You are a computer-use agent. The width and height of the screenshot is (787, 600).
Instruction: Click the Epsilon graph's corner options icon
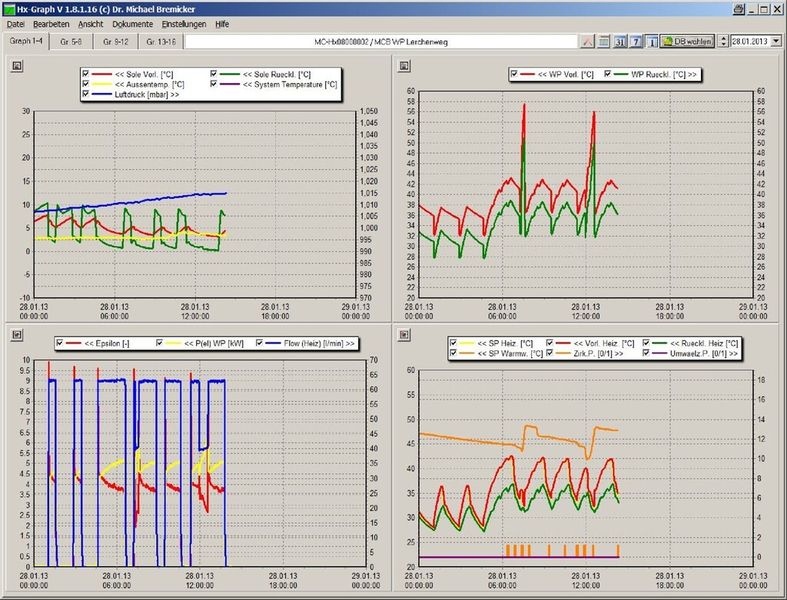coord(15,334)
